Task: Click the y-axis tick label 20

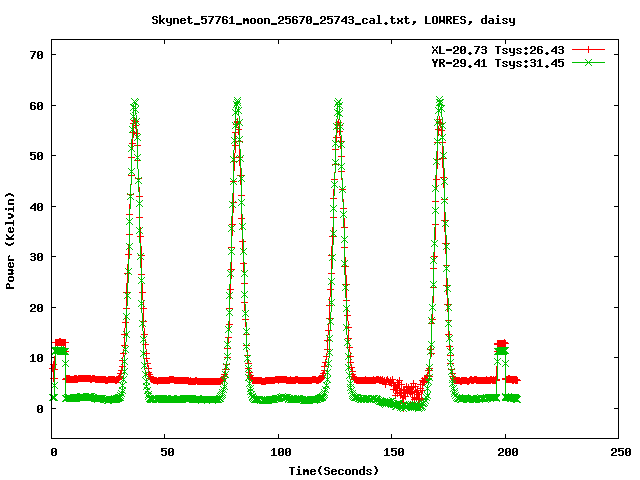Action: 36,308
